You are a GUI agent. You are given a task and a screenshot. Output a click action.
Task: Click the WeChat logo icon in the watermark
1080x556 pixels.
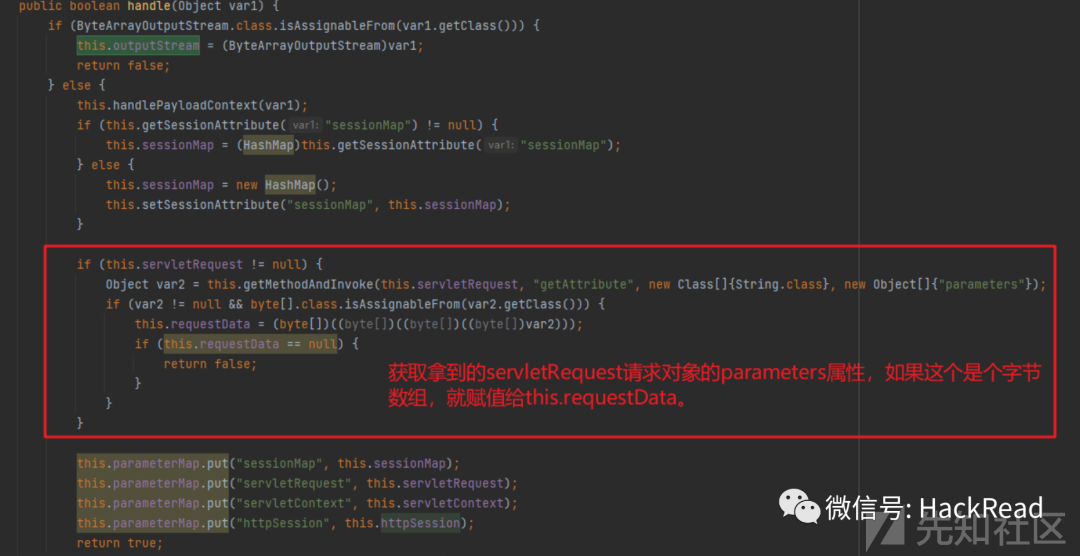point(799,508)
